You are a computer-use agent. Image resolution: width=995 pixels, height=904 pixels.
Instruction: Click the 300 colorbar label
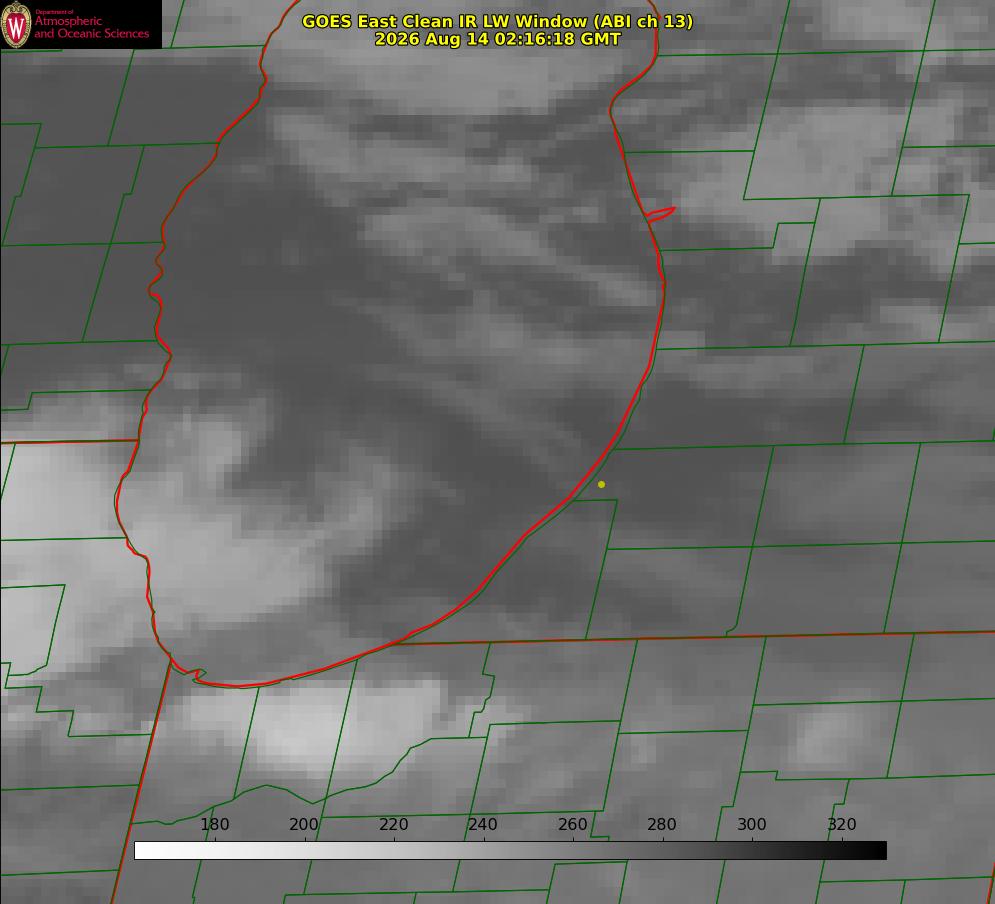[x=751, y=824]
